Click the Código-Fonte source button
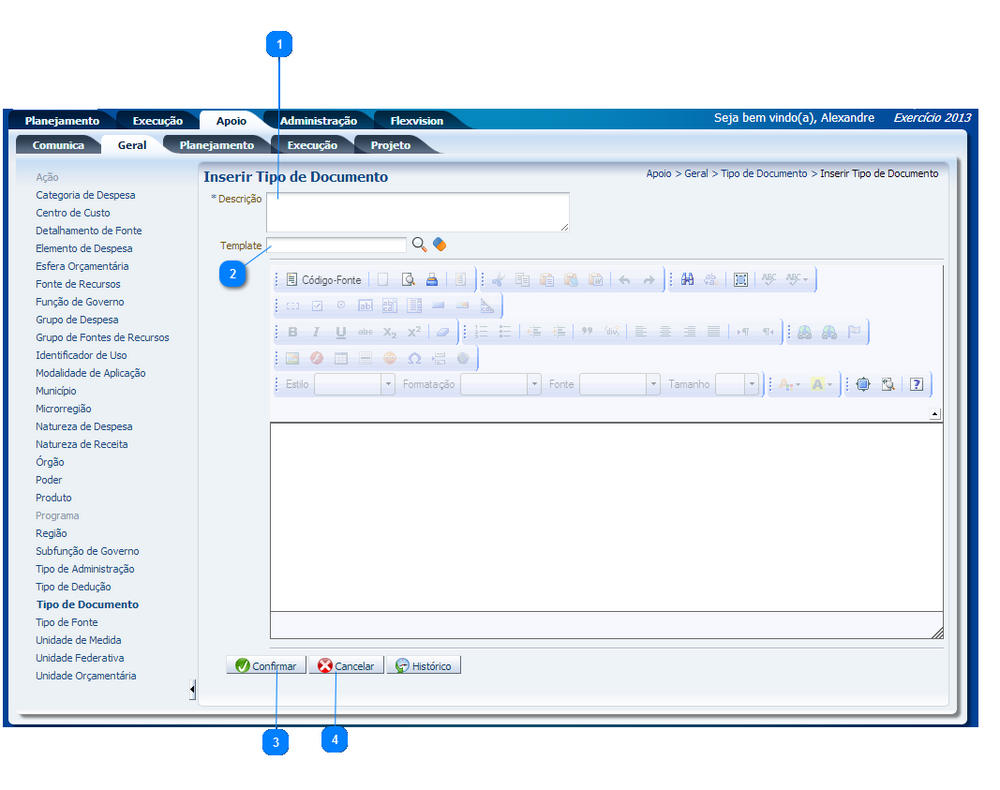This screenshot has width=1000, height=790. coord(323,280)
